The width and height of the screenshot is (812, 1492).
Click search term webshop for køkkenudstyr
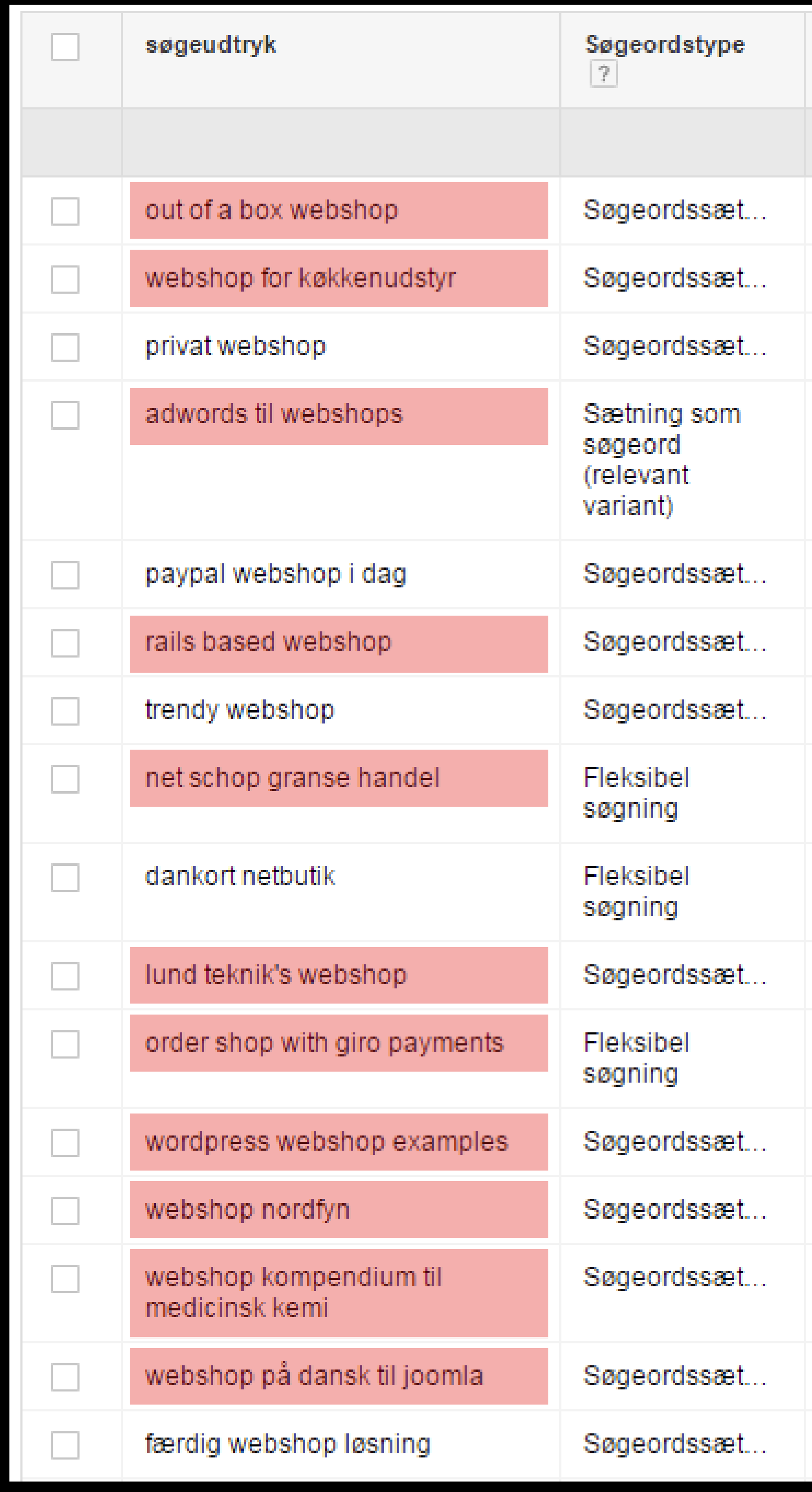[300, 279]
